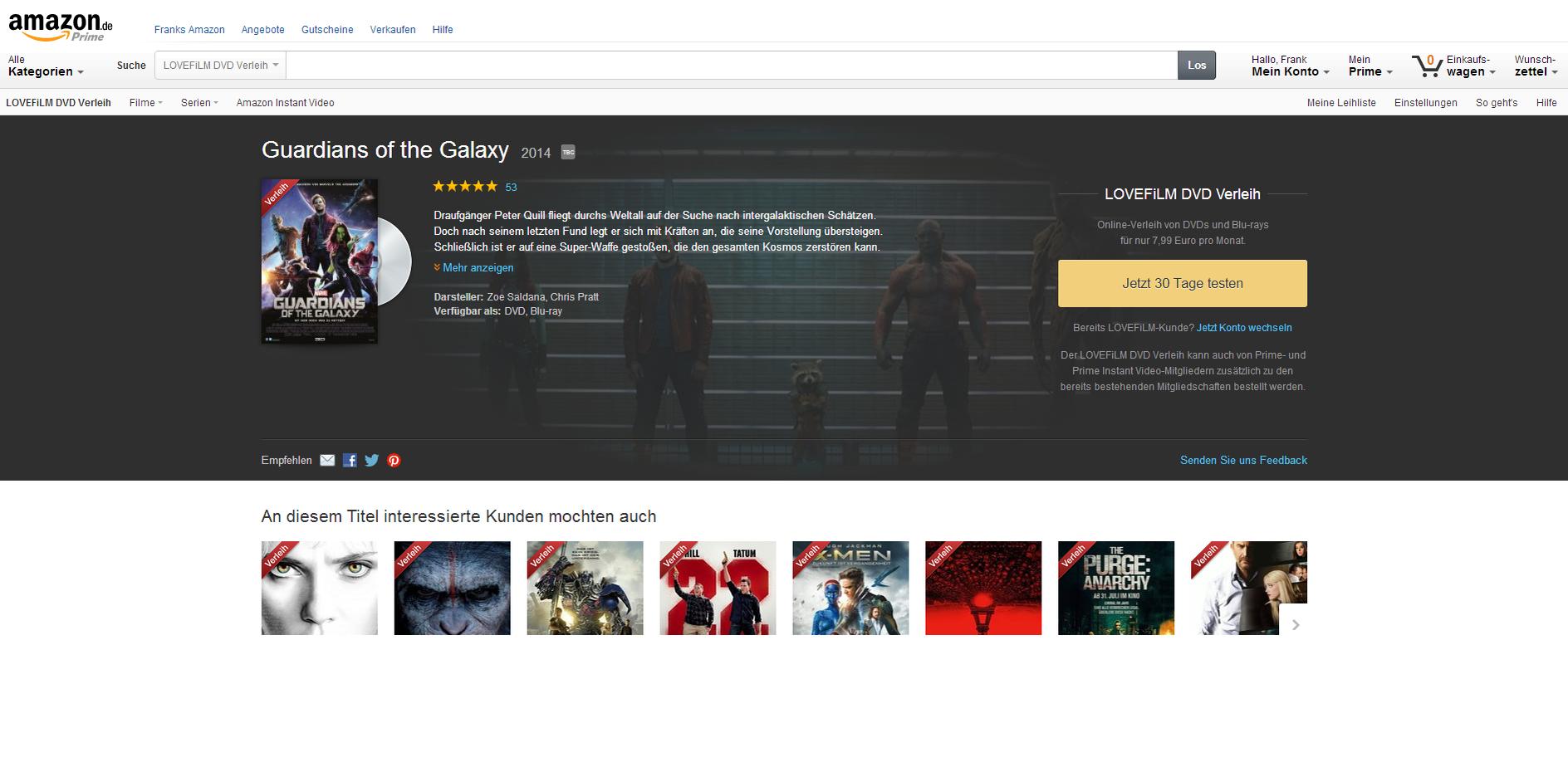Open the 53 reviews count link
This screenshot has height=767, width=1568.
pos(511,188)
